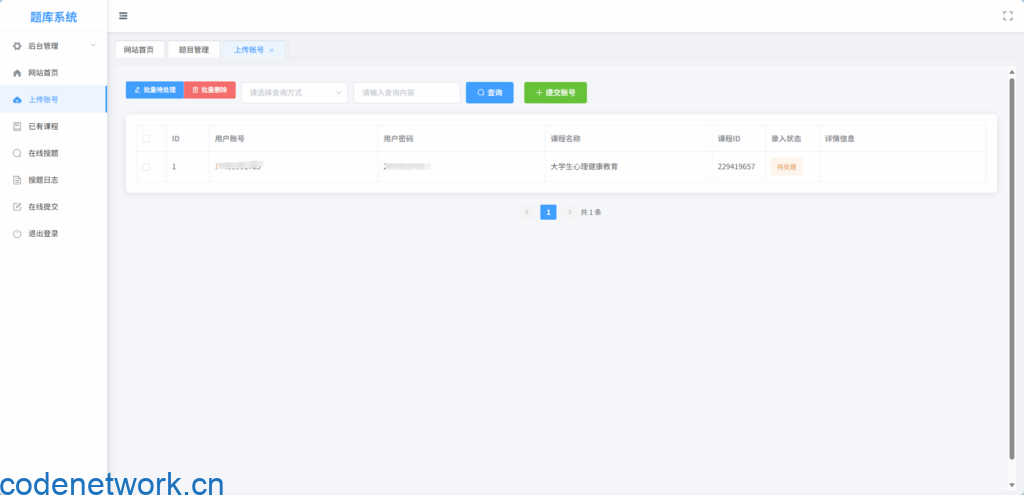Check the checkbox for row ID 1
This screenshot has height=495, width=1024.
(x=146, y=167)
